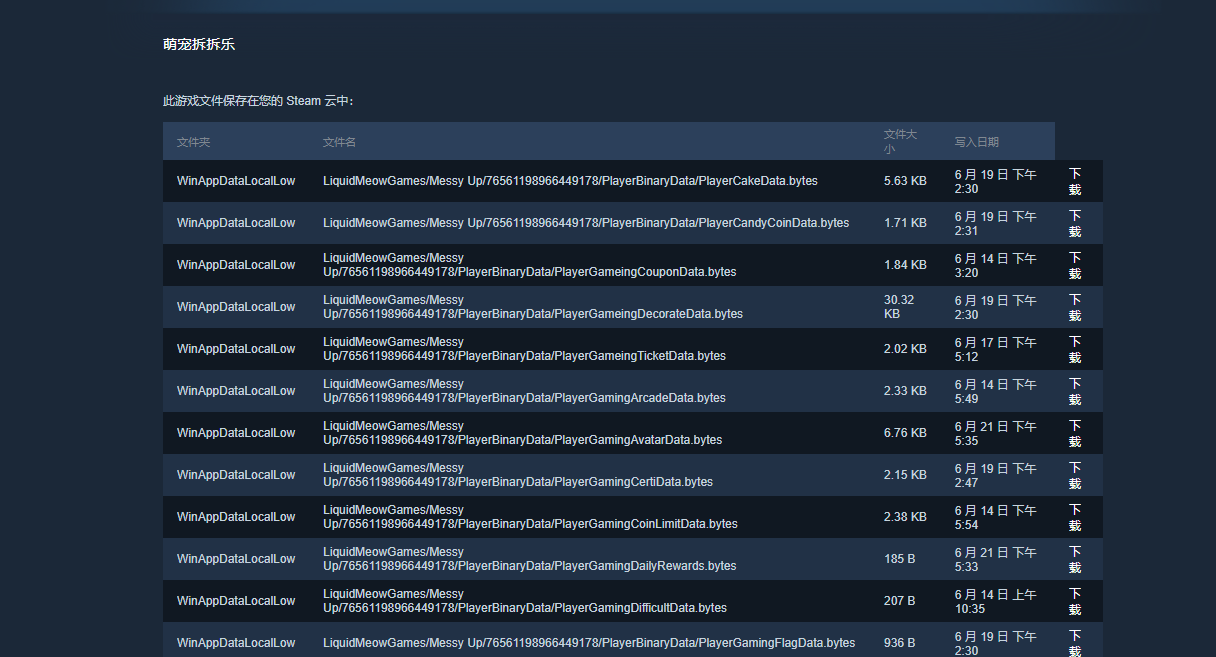Select the PlayerGamingAvatarData.bytes file path

tap(523, 433)
